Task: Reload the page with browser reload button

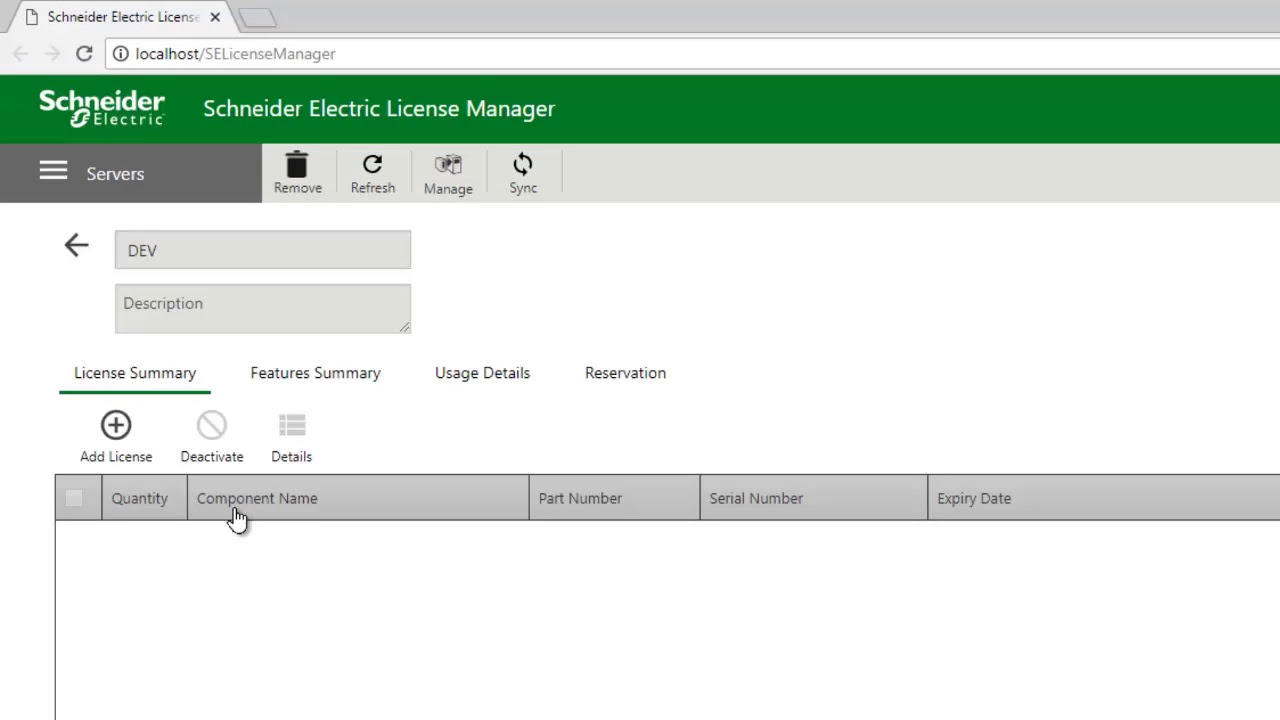Action: tap(84, 53)
